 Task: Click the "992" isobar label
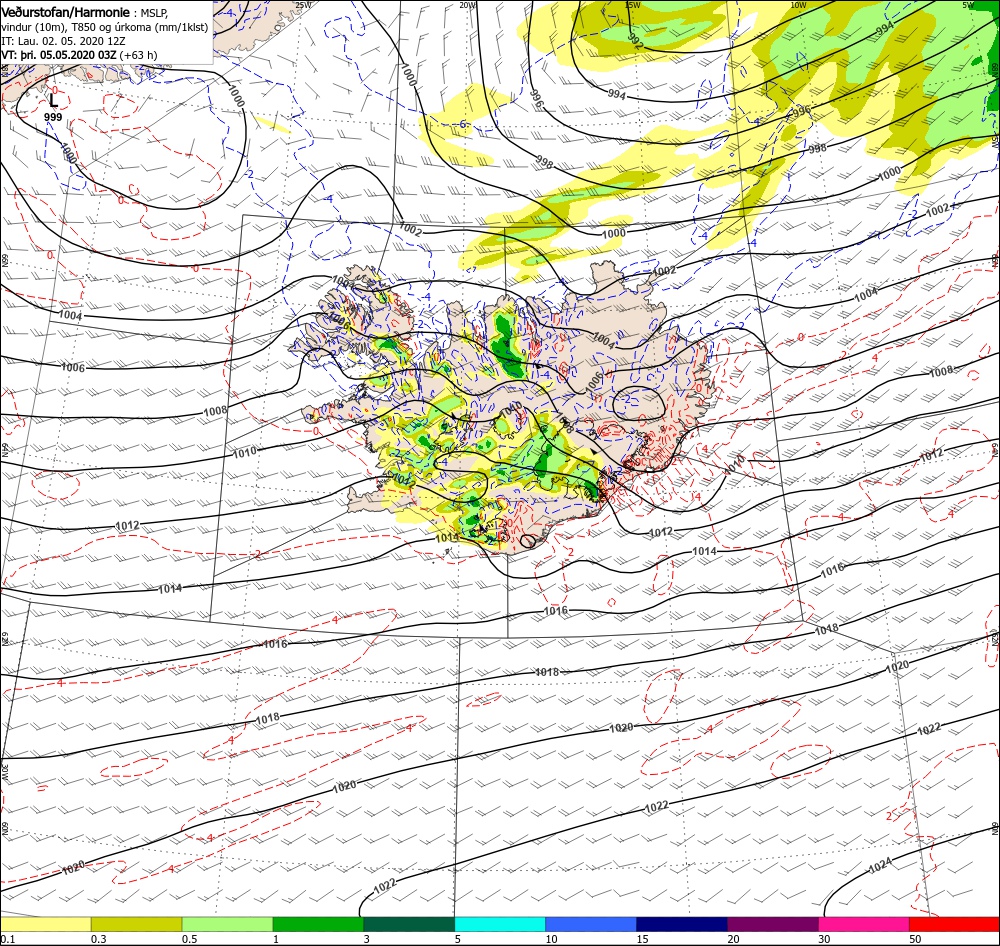coord(634,42)
